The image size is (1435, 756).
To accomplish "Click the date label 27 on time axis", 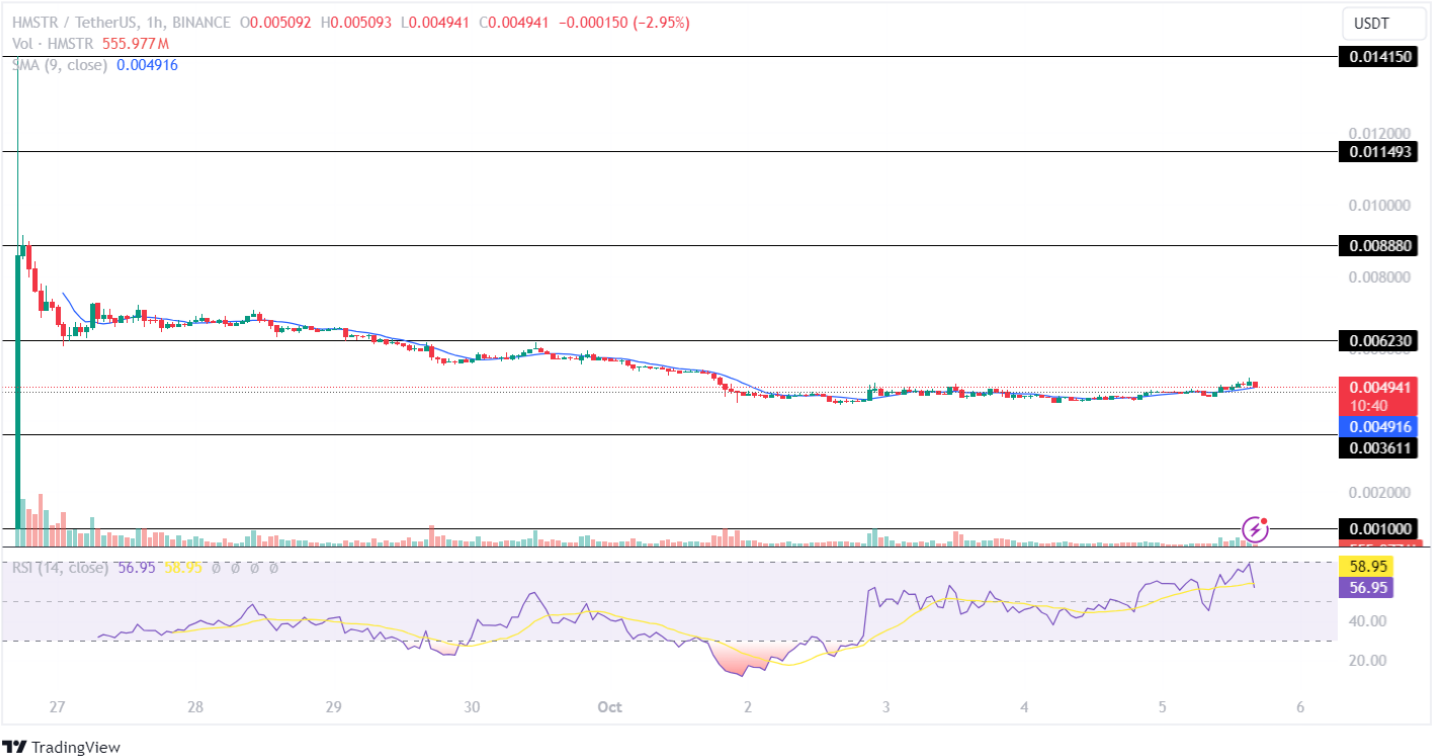I will click(57, 707).
